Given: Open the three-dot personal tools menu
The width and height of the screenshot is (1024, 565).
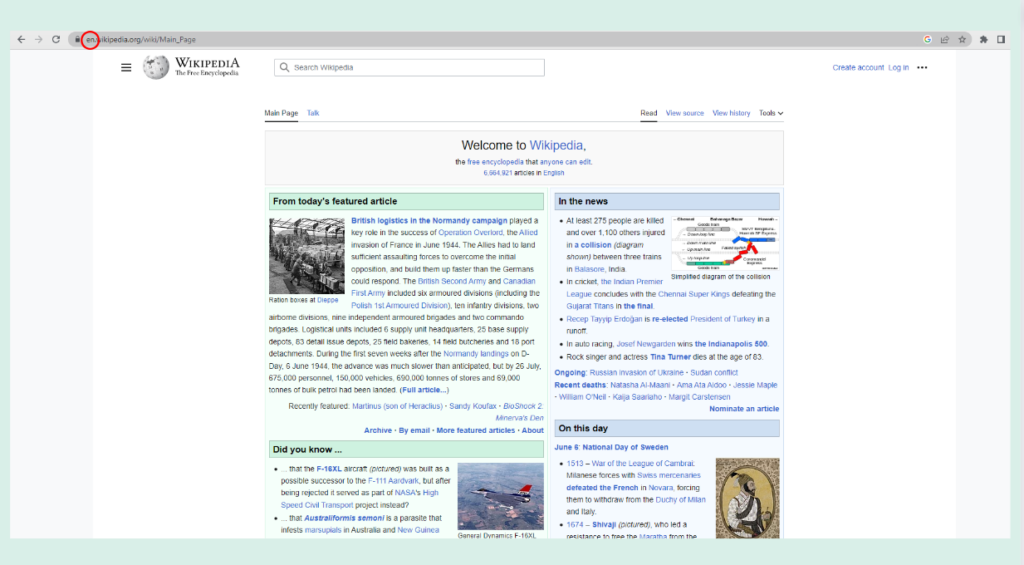Looking at the screenshot, I should click(922, 68).
